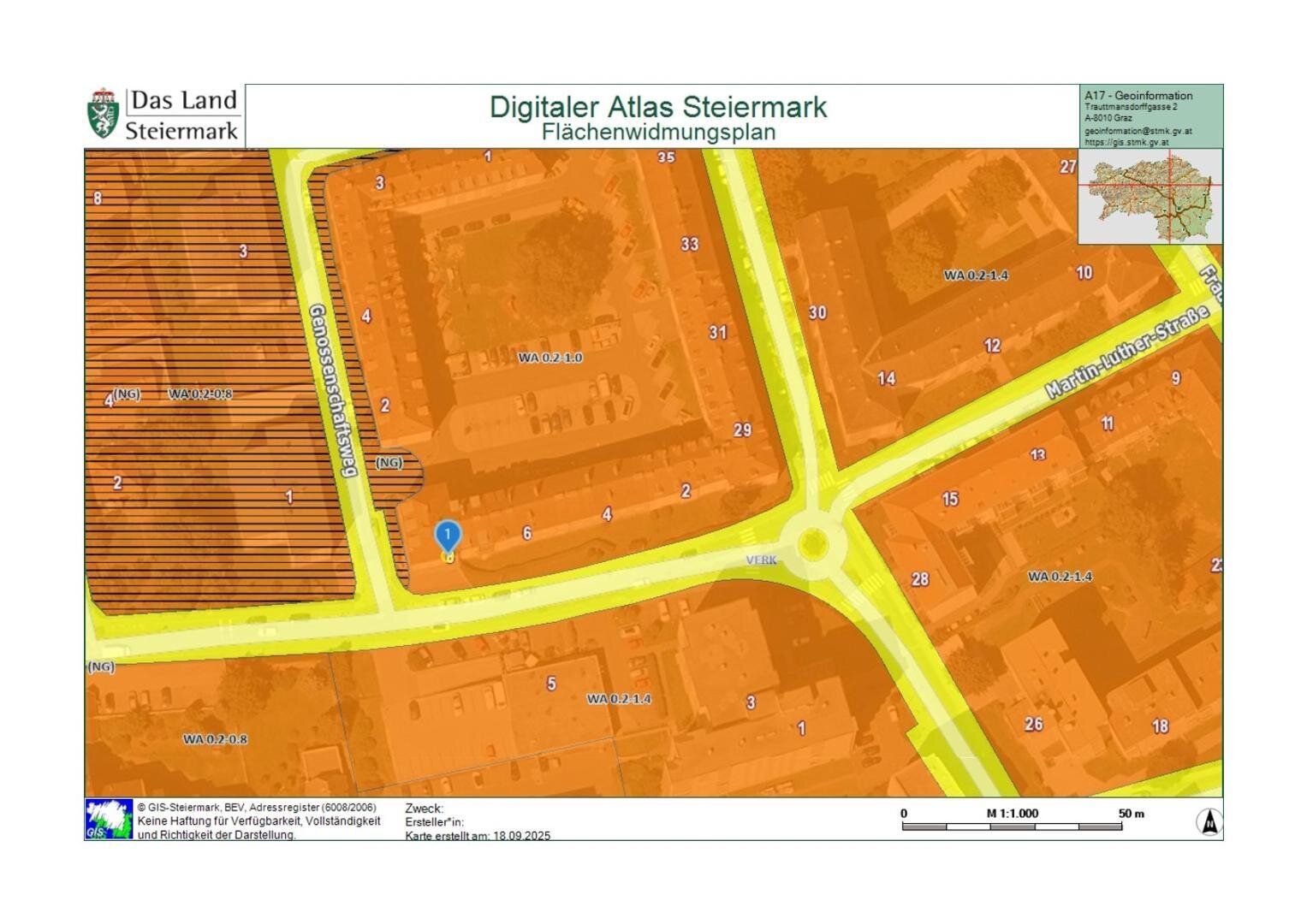This screenshot has height=924, width=1307.
Task: Click the roundabout center on the map
Action: (x=812, y=543)
